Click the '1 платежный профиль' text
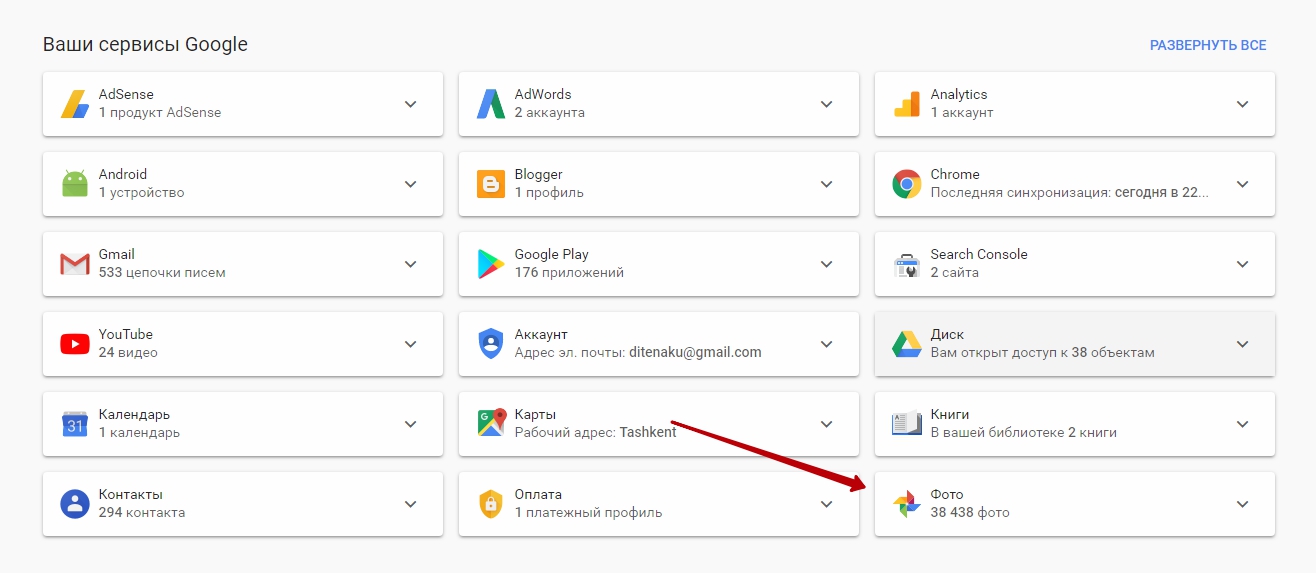 click(588, 513)
